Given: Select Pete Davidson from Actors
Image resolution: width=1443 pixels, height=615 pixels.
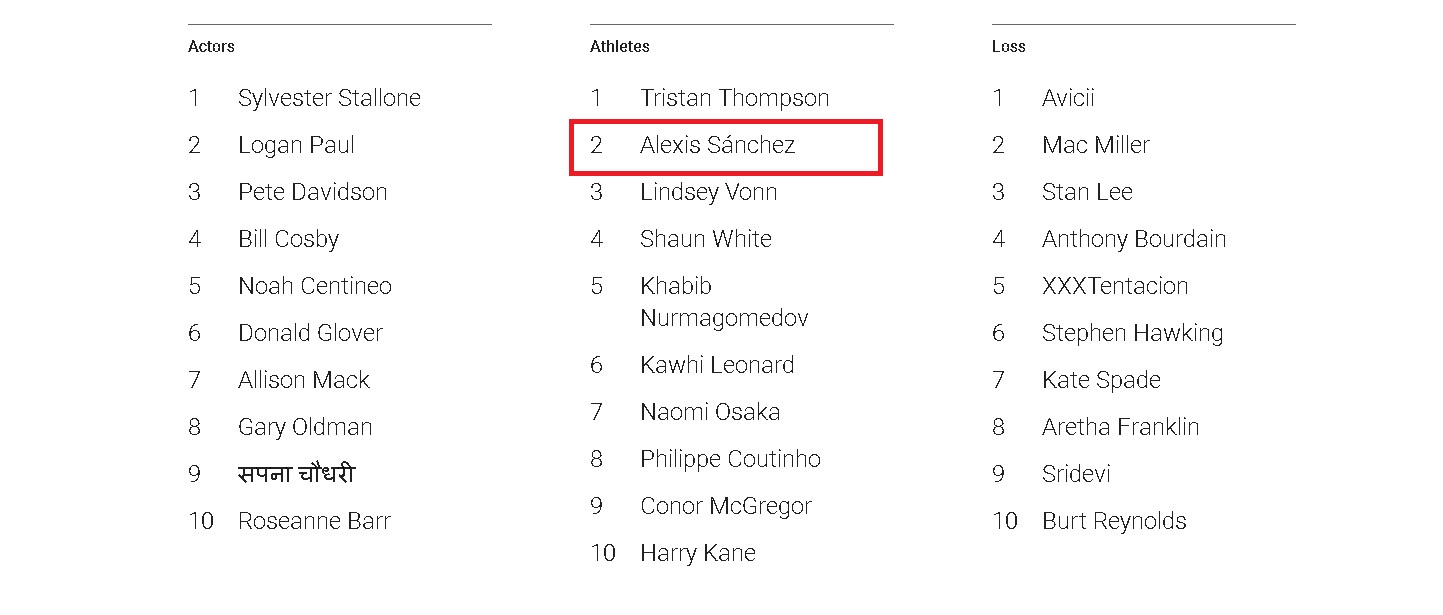Looking at the screenshot, I should (312, 192).
